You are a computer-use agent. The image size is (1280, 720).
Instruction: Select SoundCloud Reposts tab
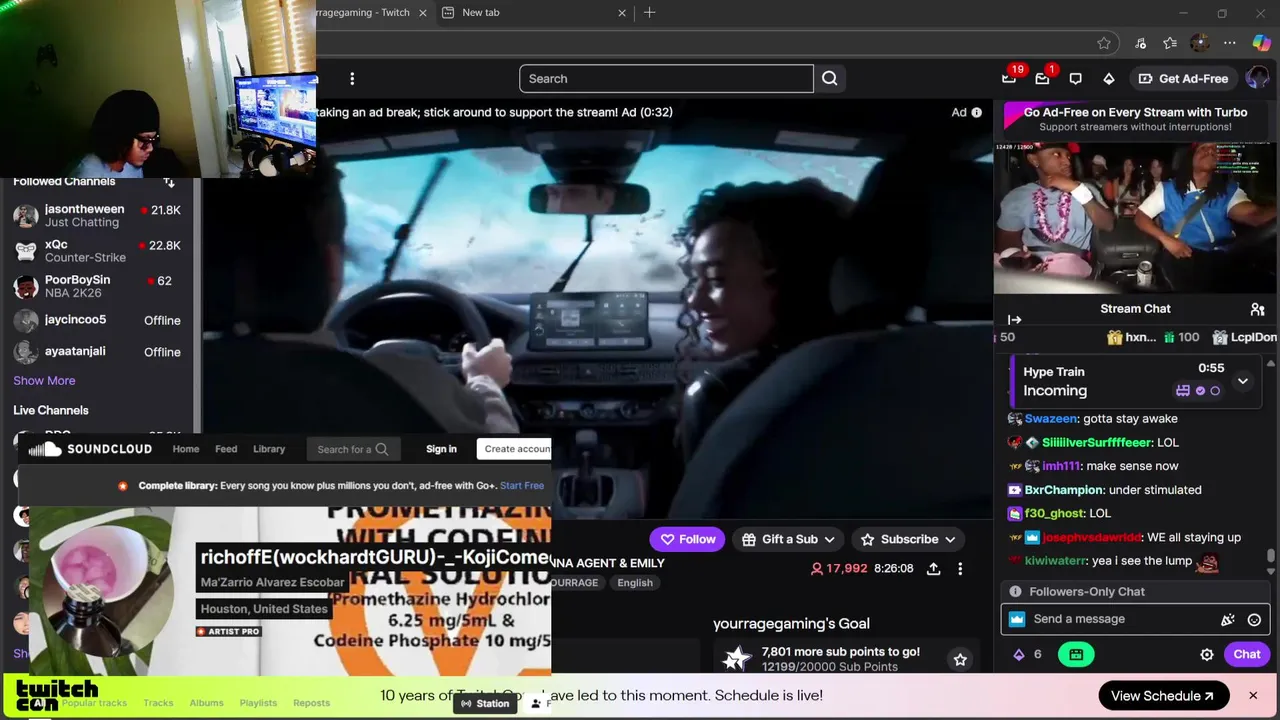click(311, 703)
